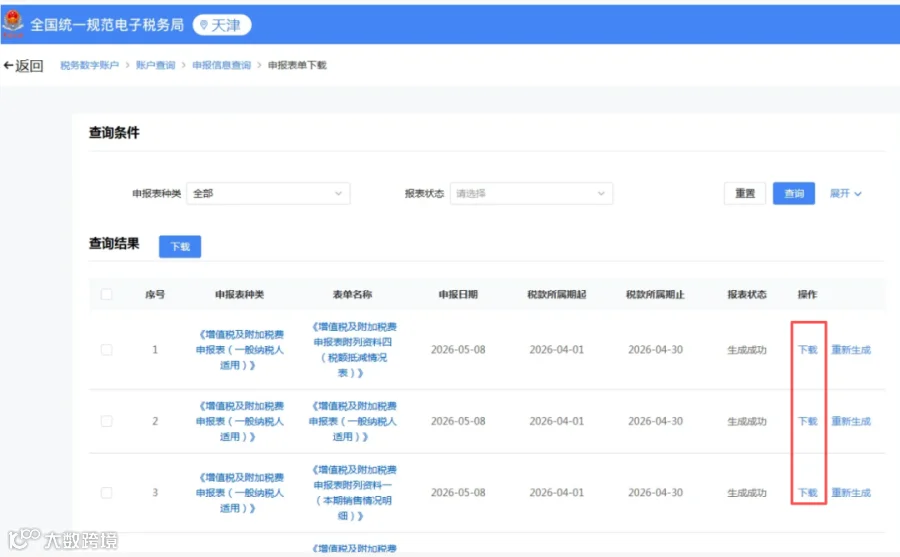Open the 账户查询 breadcrumb
Screen dimensions: 900x557
coord(156,65)
